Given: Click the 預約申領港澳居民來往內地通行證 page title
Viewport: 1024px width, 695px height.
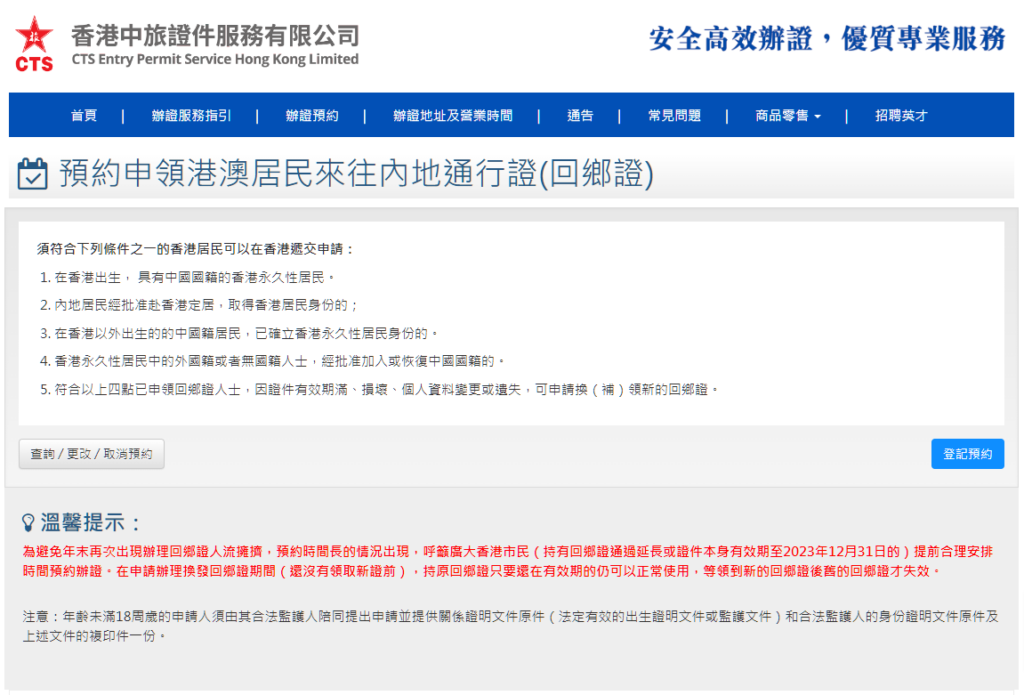Looking at the screenshot, I should tap(356, 174).
